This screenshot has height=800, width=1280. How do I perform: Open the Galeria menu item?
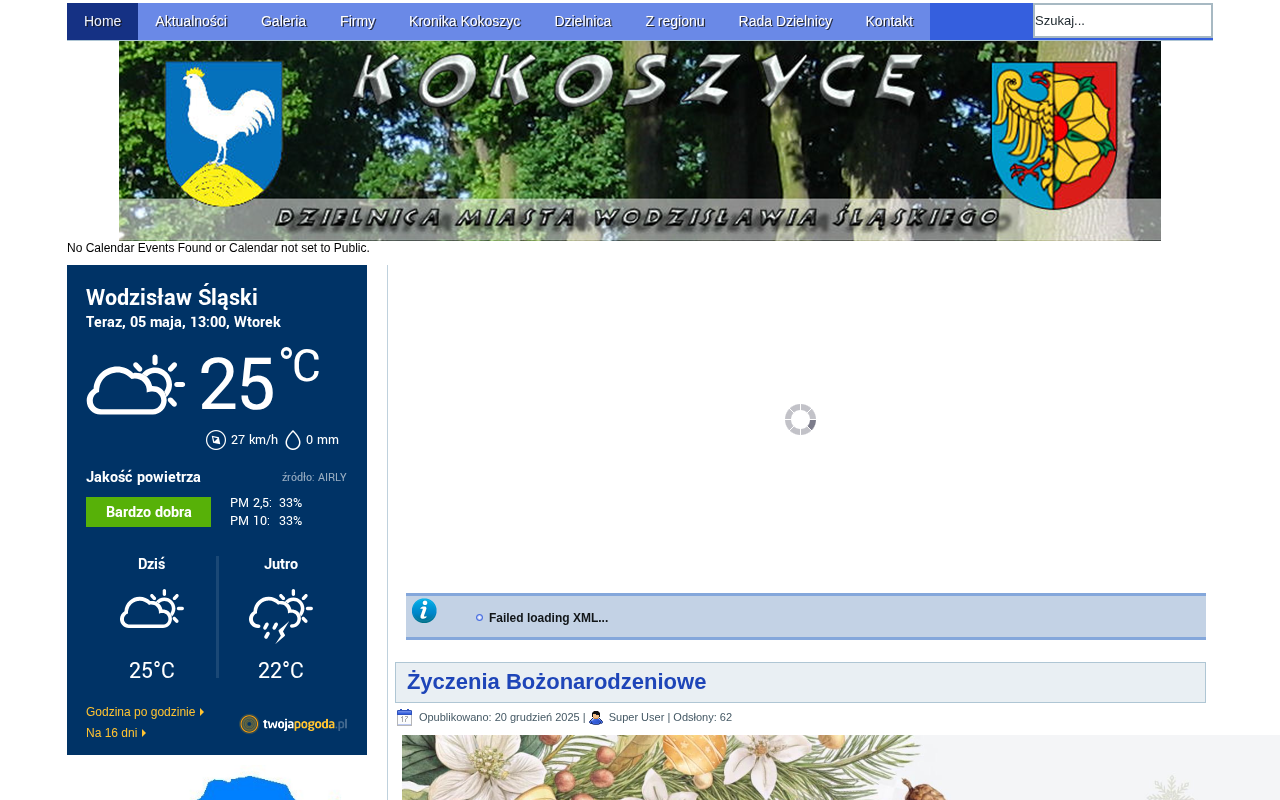(x=284, y=21)
